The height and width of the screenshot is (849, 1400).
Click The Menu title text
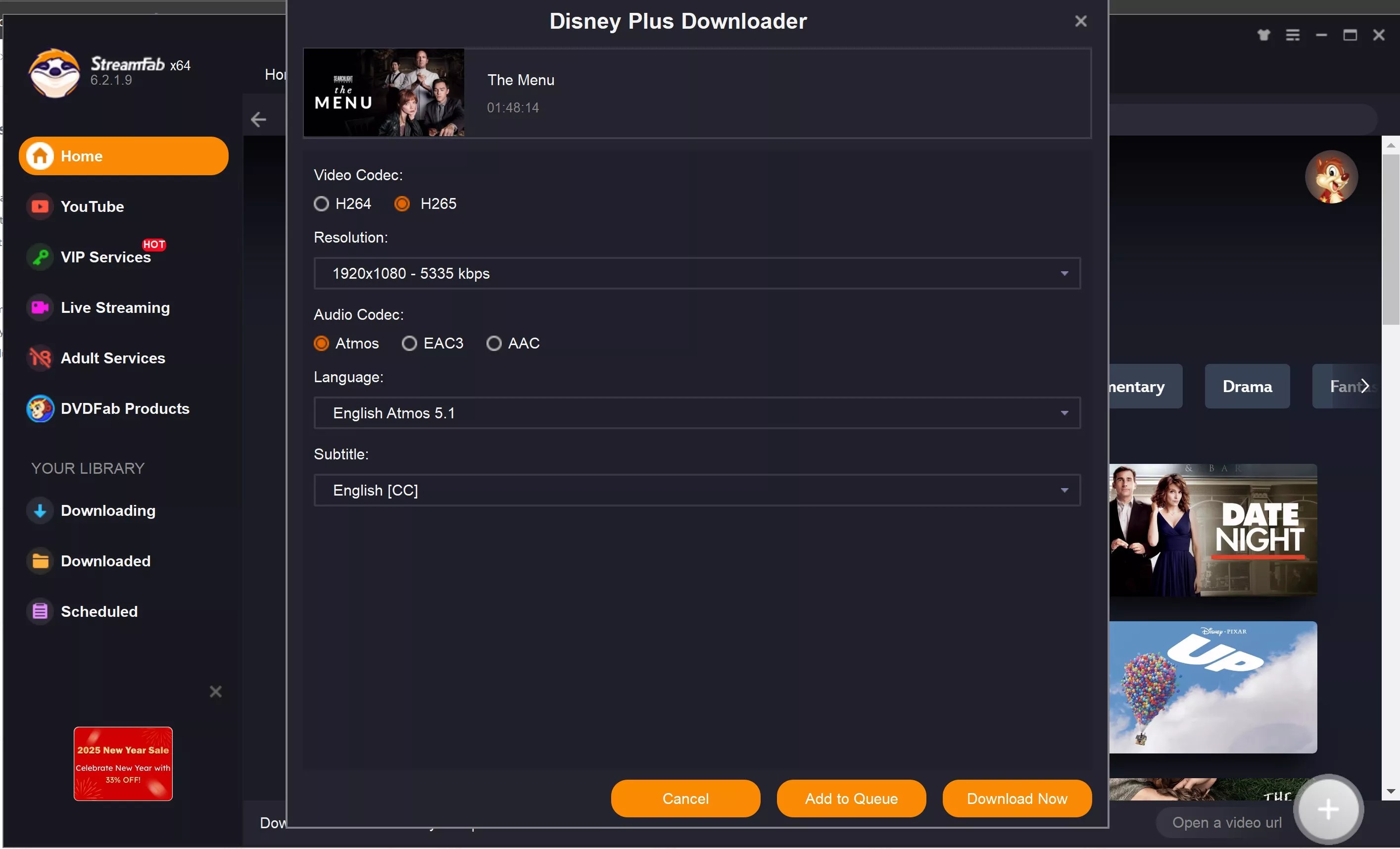[x=521, y=80]
